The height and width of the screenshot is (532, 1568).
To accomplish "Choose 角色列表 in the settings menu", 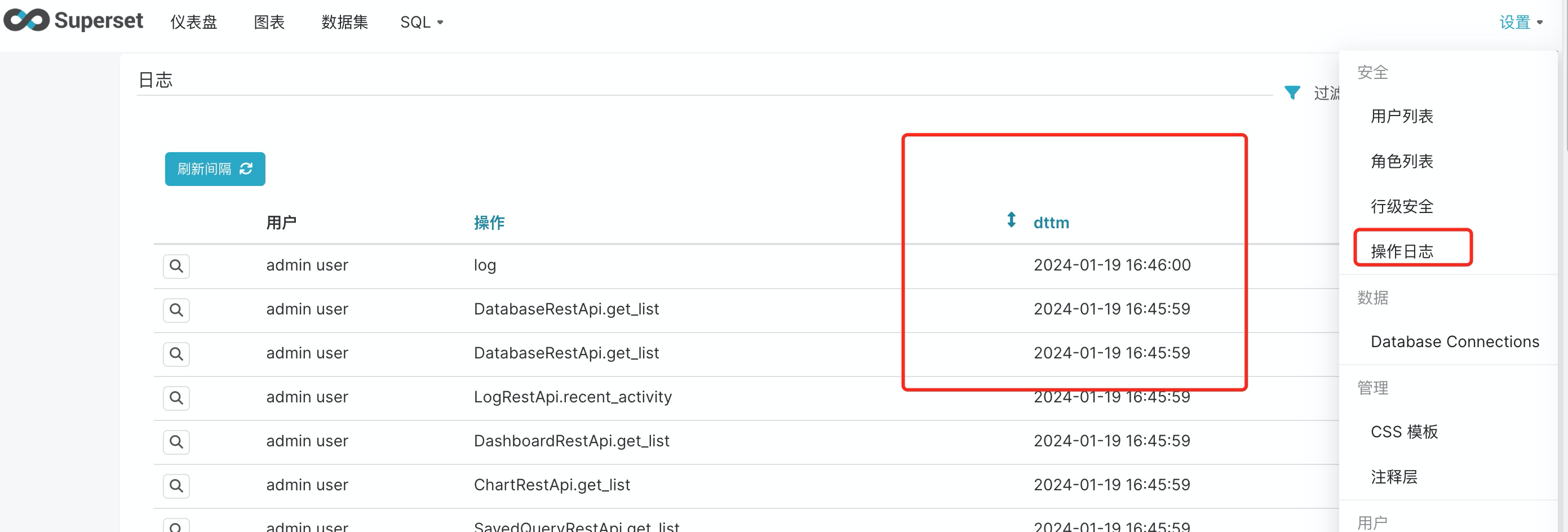I will click(x=1401, y=161).
